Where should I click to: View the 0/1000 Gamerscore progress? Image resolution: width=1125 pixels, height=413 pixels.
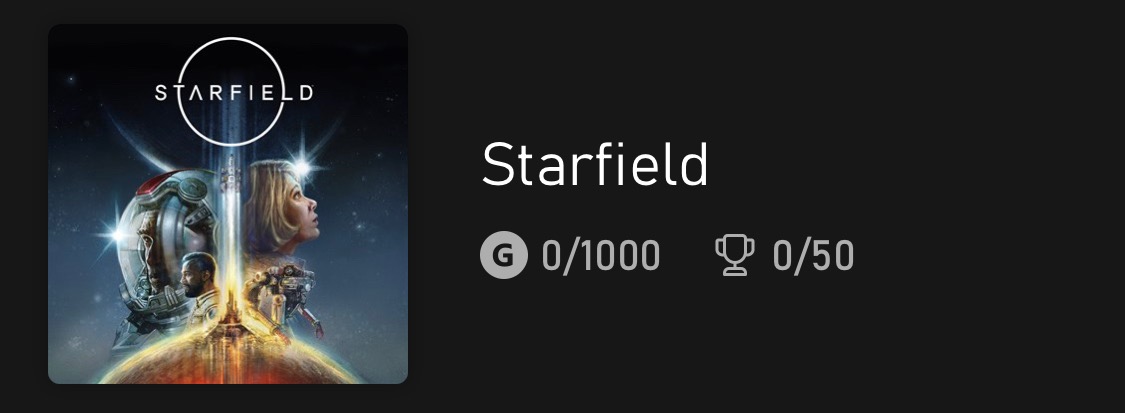pyautogui.click(x=601, y=255)
